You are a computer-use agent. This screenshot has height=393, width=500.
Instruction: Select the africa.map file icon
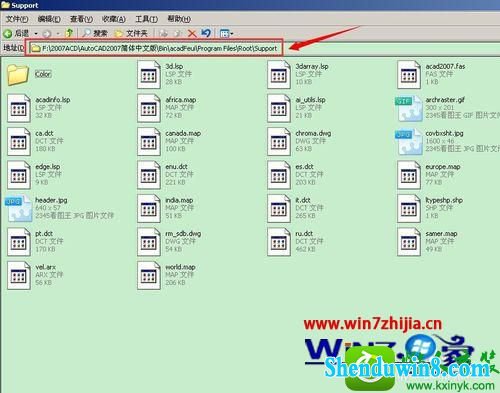tap(149, 108)
